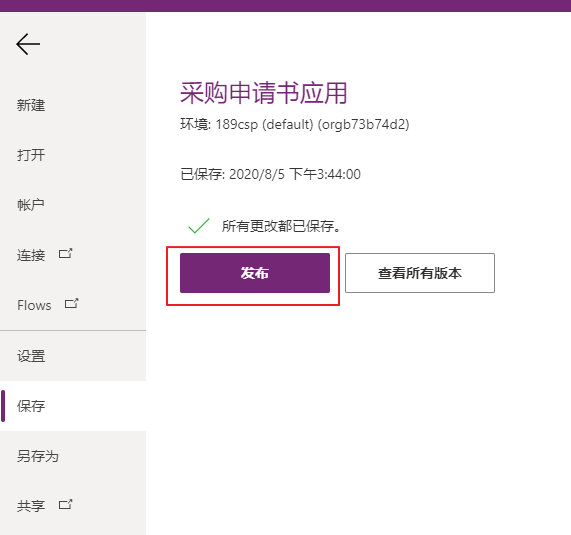This screenshot has width=571, height=535.
Task: Click the green saved checkmark icon
Action: click(x=199, y=226)
